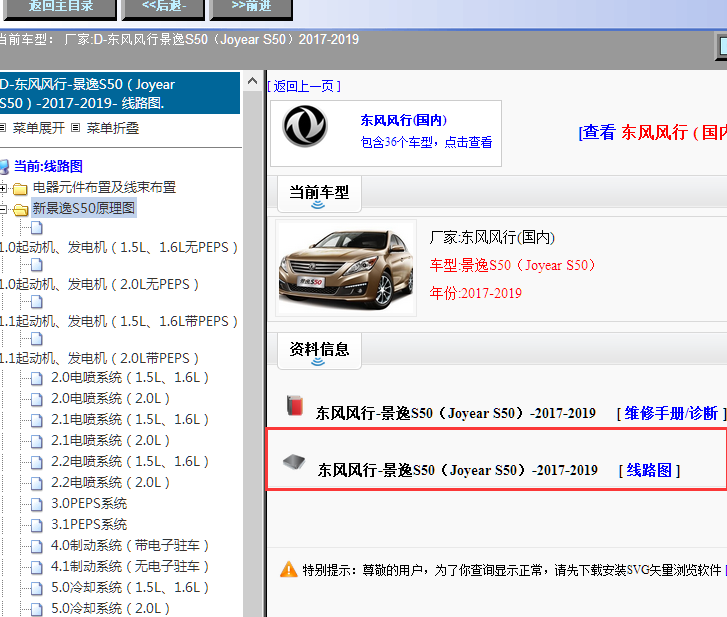Click document icon beside 4.0制动系统

[x=37, y=547]
